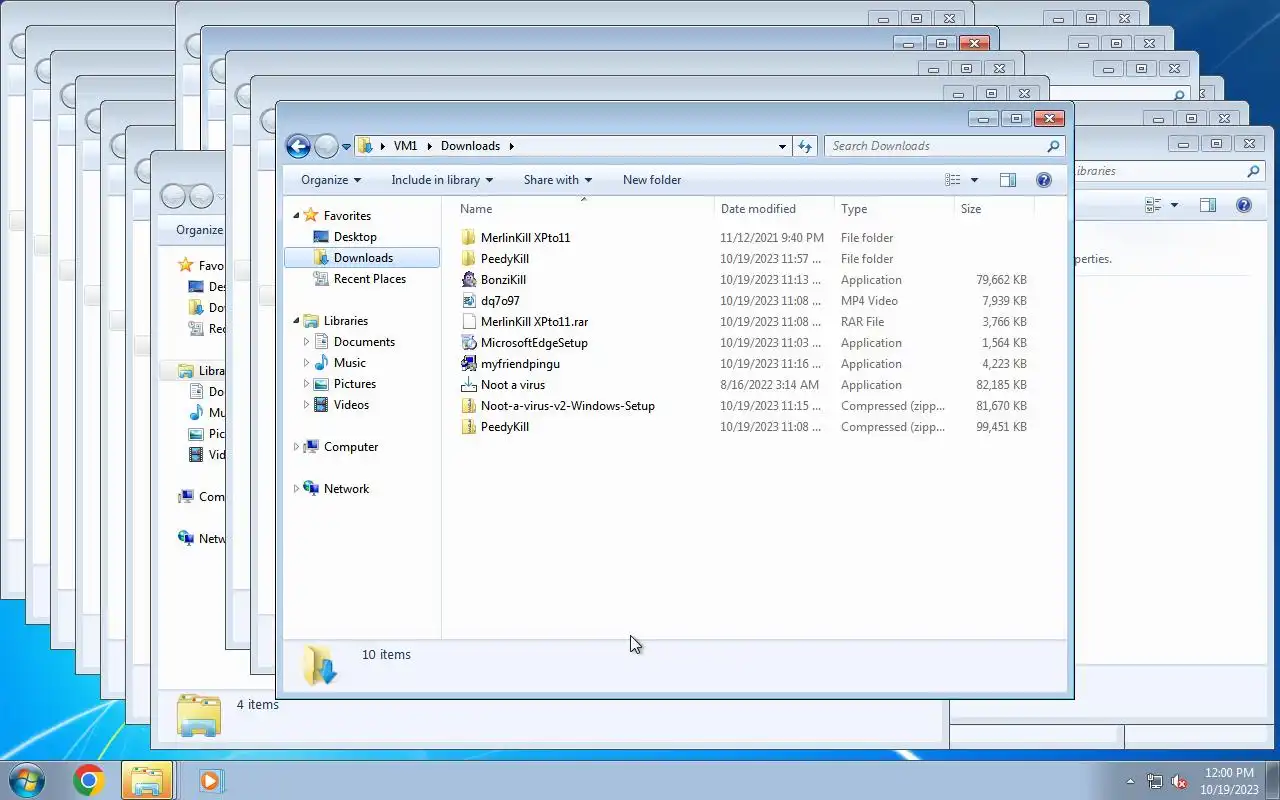Select the MerlinKill XPto11 folder icon
The image size is (1280, 800).
tap(469, 238)
